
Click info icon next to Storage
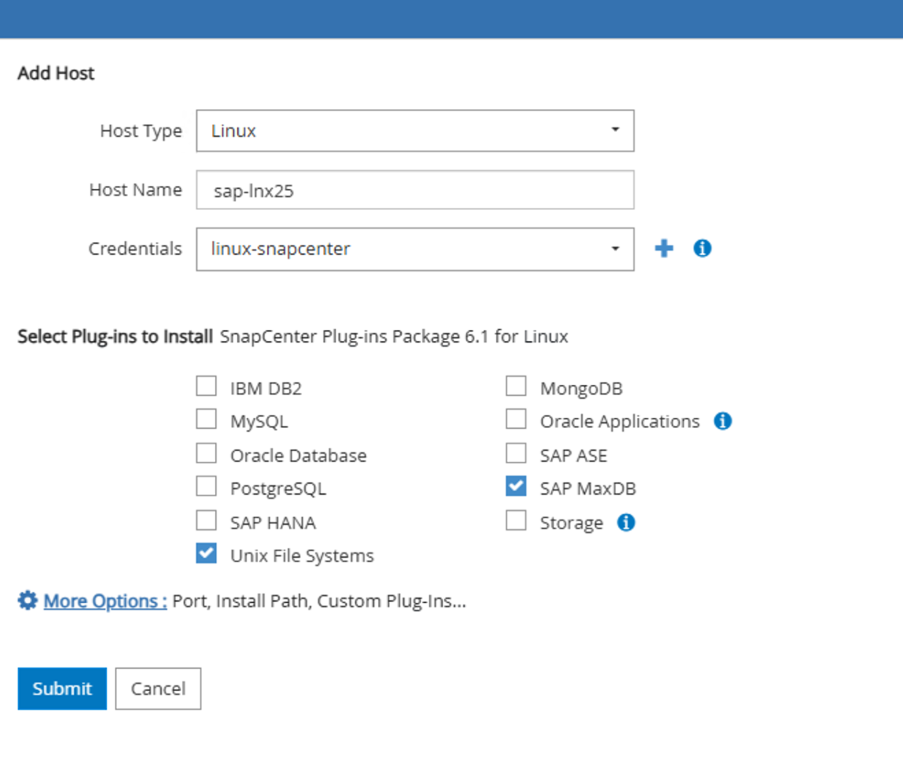[626, 522]
